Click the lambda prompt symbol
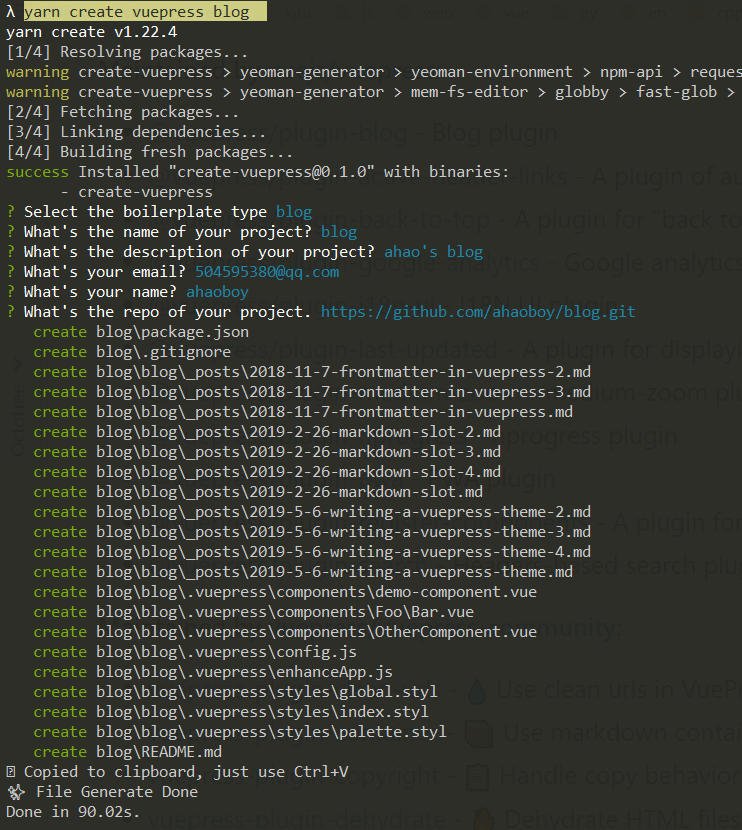 click(11, 12)
